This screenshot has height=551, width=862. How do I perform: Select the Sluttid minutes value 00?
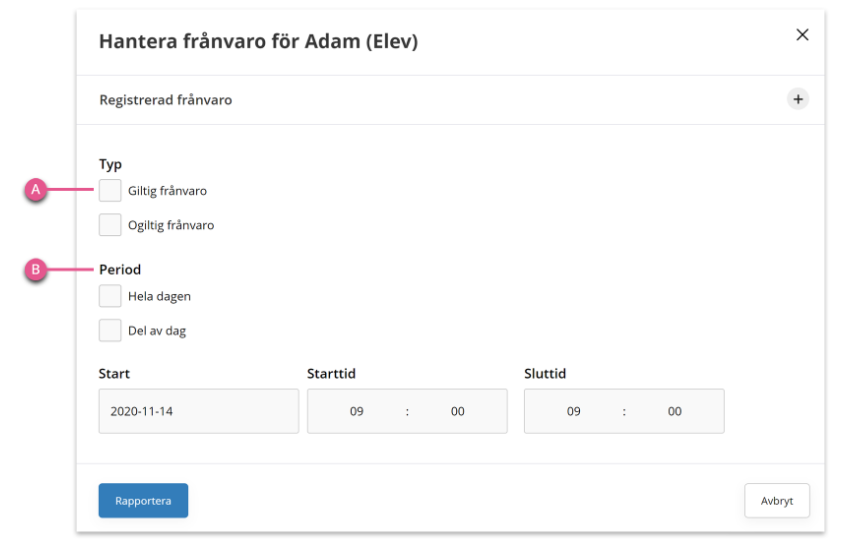pyautogui.click(x=675, y=411)
